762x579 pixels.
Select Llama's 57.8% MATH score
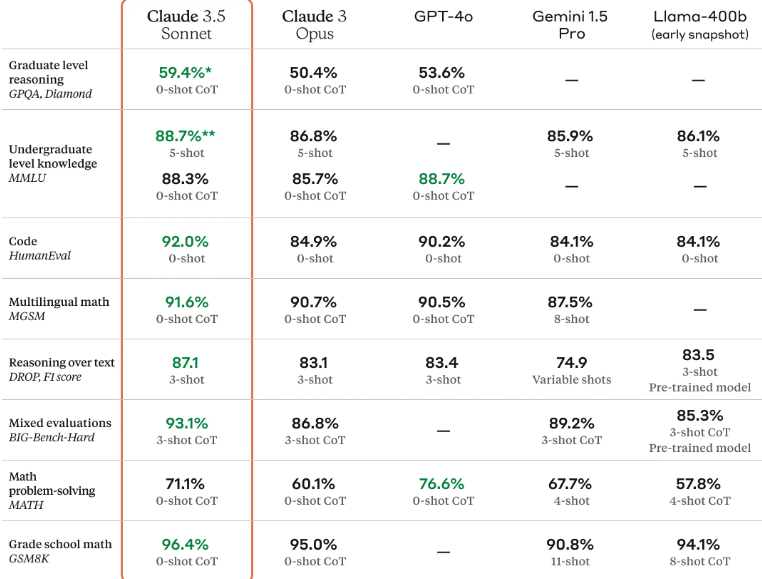coord(697,484)
